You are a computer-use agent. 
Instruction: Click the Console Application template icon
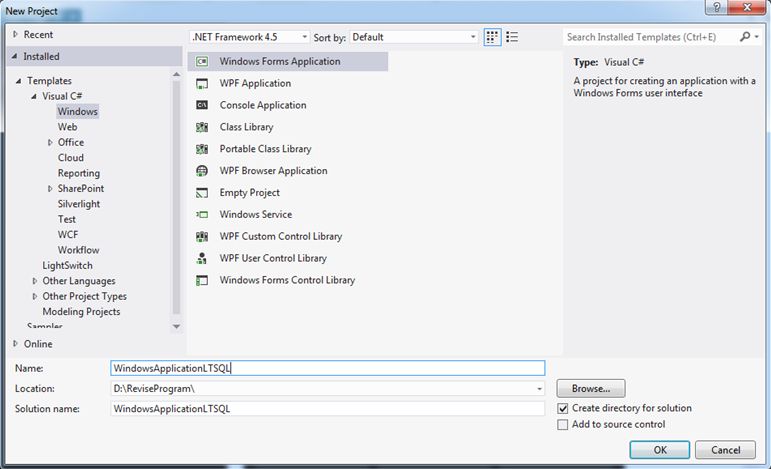pos(202,105)
